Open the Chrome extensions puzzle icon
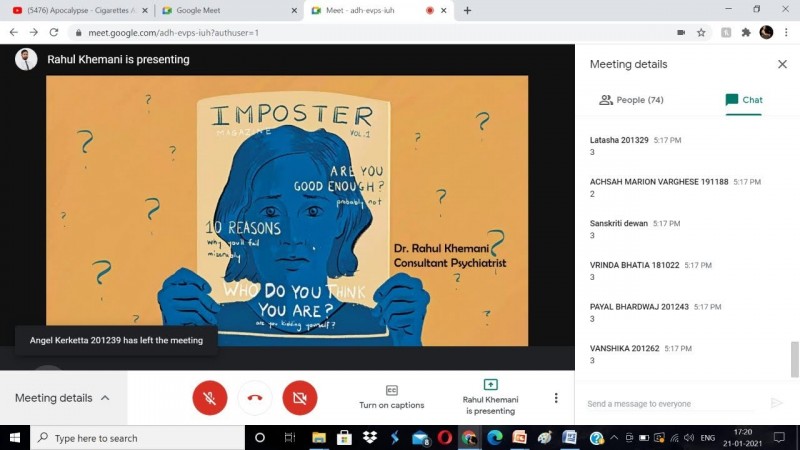The width and height of the screenshot is (800, 450). [746, 33]
